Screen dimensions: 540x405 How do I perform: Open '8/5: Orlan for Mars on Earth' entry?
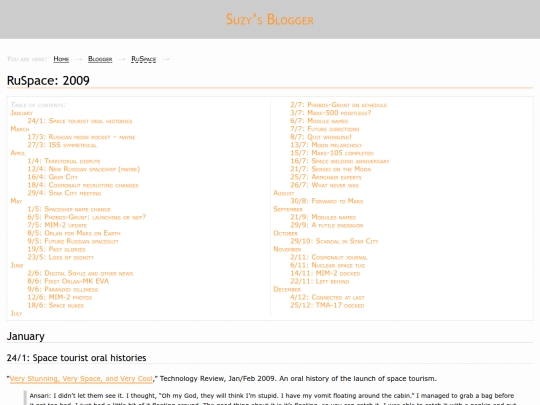pyautogui.click(x=74, y=233)
